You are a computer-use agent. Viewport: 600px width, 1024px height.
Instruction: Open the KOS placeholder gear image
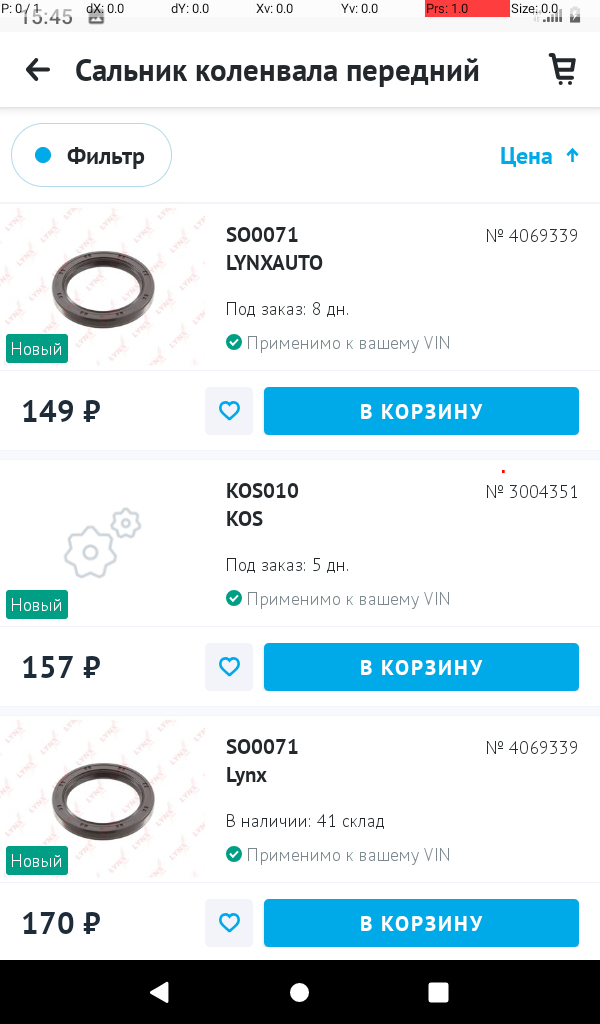pos(103,543)
